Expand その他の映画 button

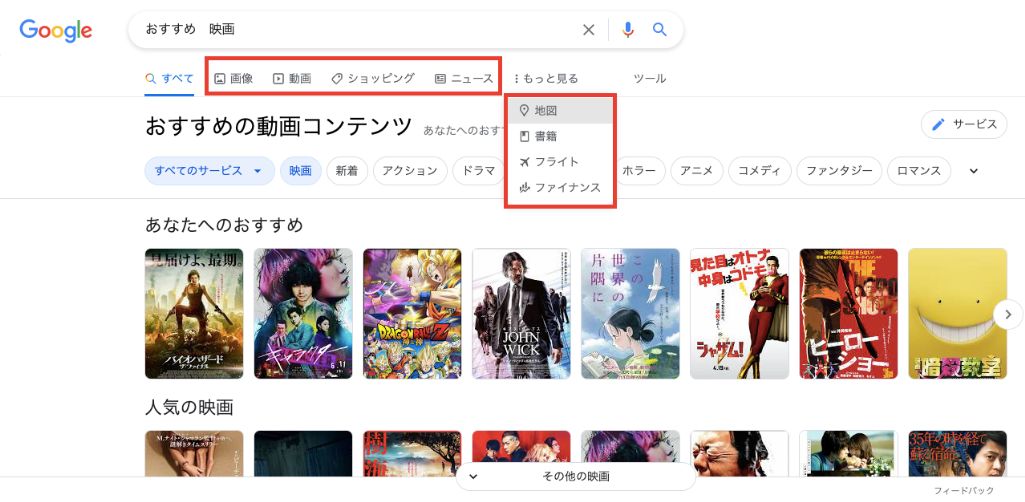pos(576,477)
